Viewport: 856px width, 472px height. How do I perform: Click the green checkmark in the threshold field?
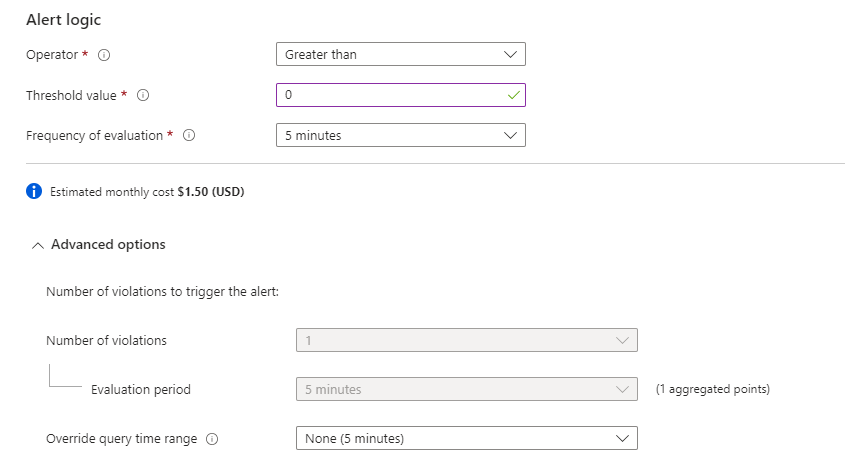tap(513, 95)
